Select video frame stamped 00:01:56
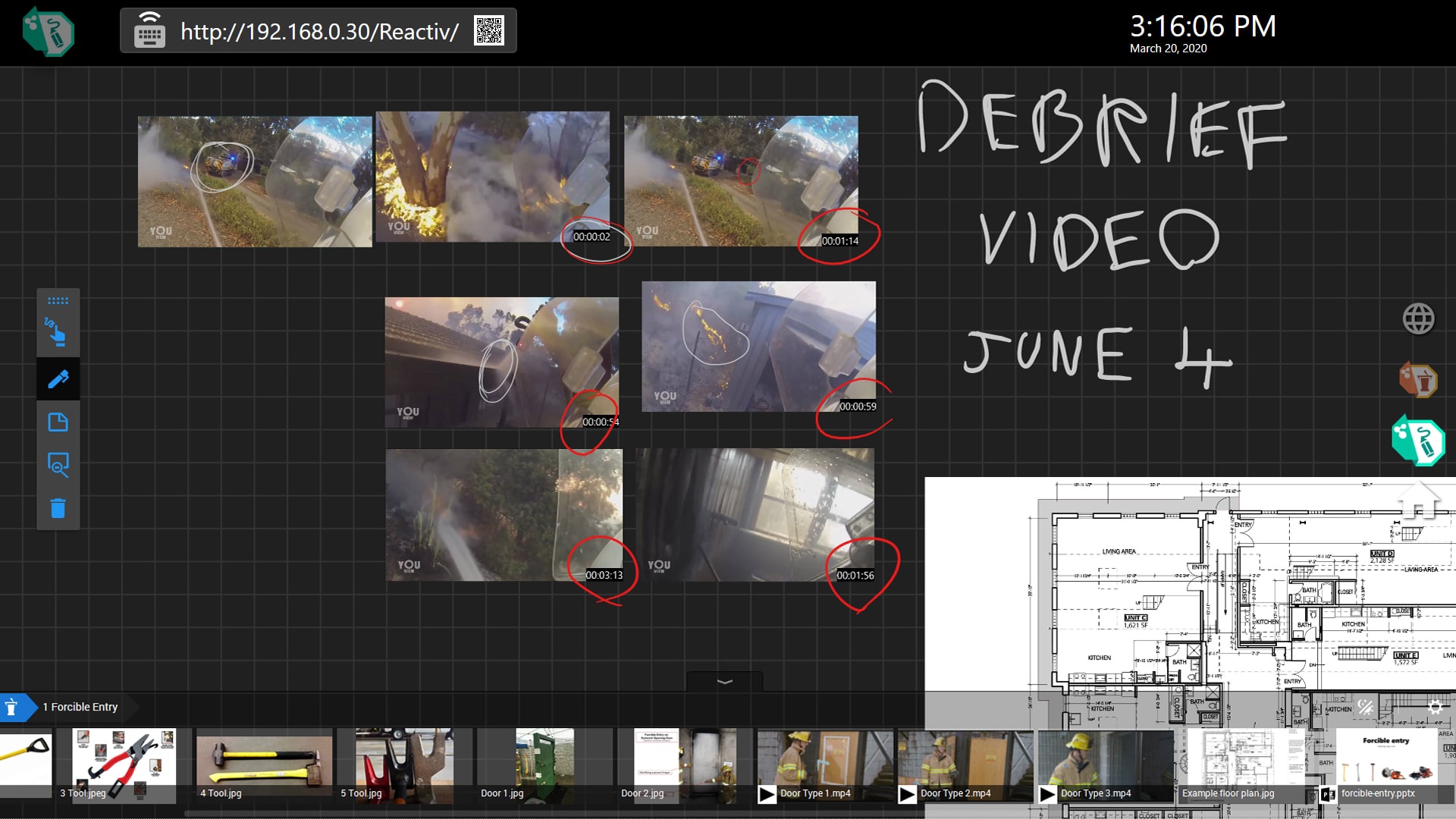 pyautogui.click(x=755, y=515)
